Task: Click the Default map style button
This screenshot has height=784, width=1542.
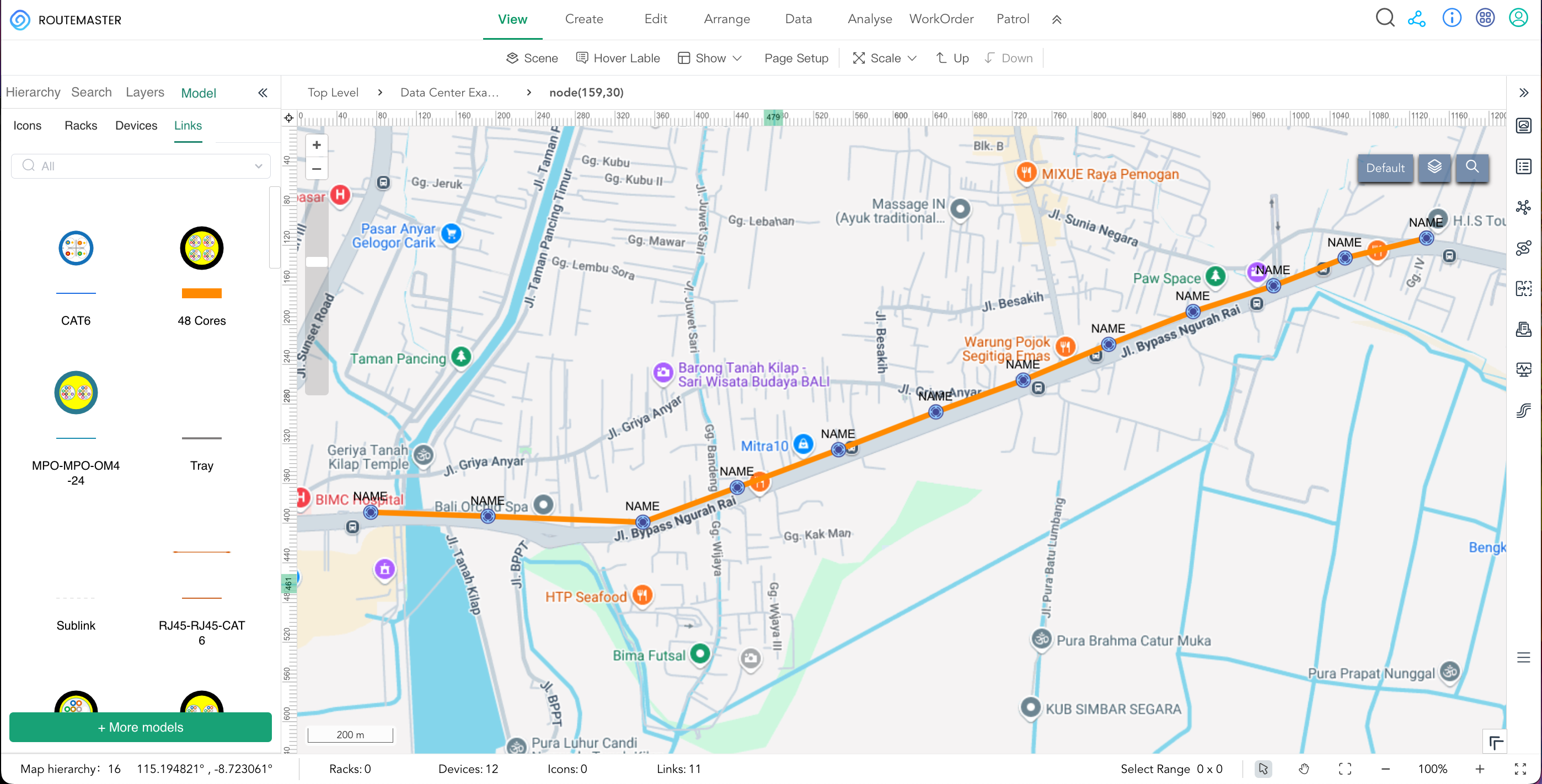Action: click(x=1385, y=168)
